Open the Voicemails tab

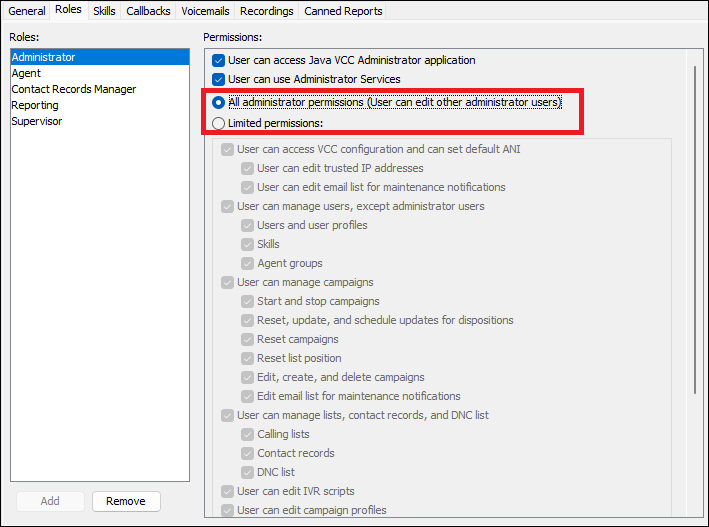[x=205, y=11]
